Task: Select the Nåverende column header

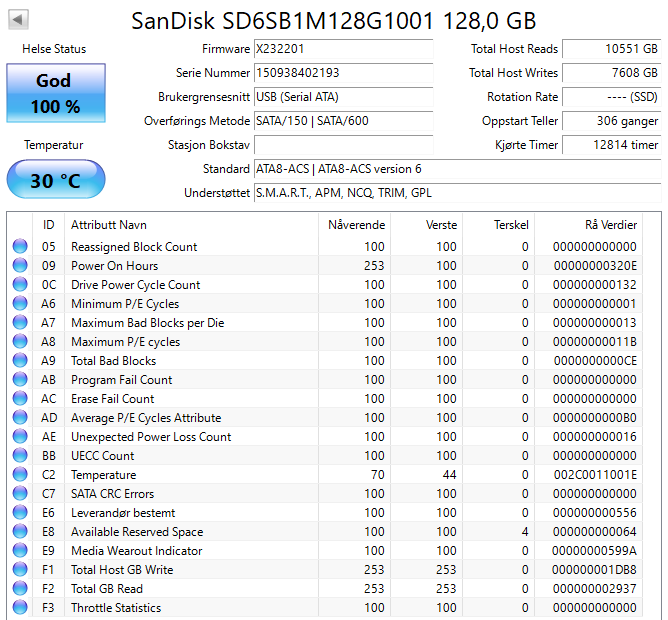Action: pos(356,225)
